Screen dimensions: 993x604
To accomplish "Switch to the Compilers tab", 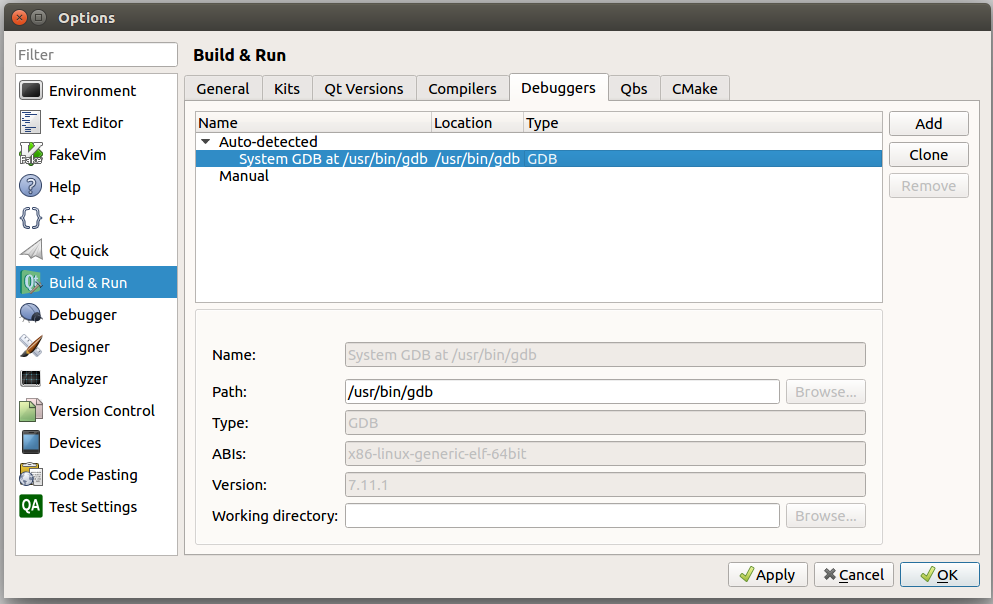I will [462, 88].
